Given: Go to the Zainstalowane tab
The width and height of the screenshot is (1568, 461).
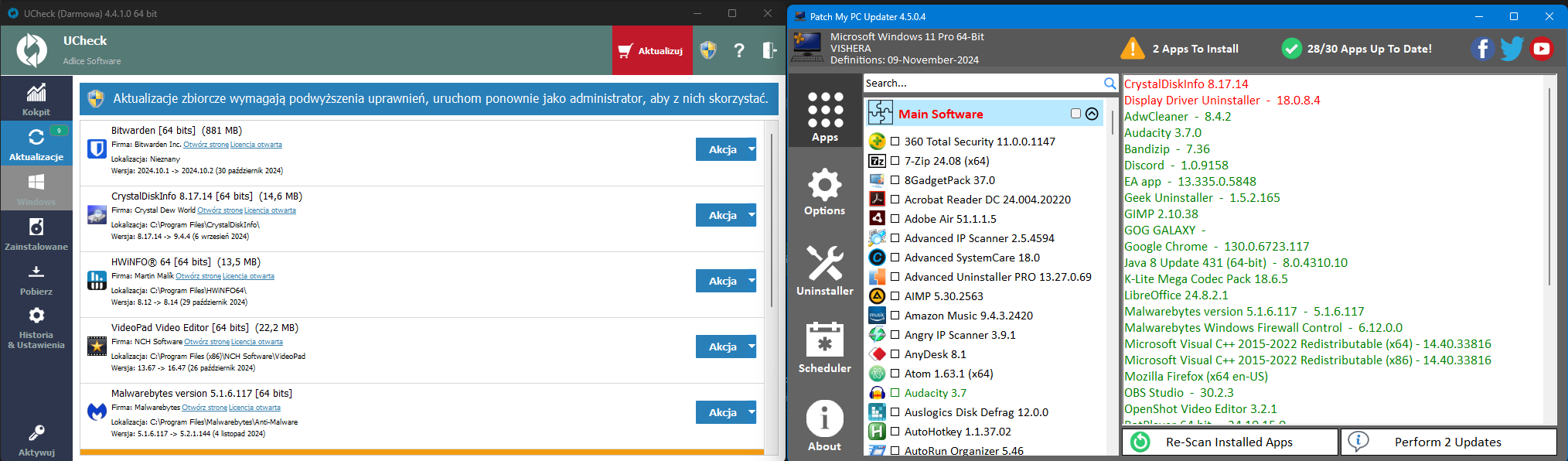Looking at the screenshot, I should pos(36,233).
